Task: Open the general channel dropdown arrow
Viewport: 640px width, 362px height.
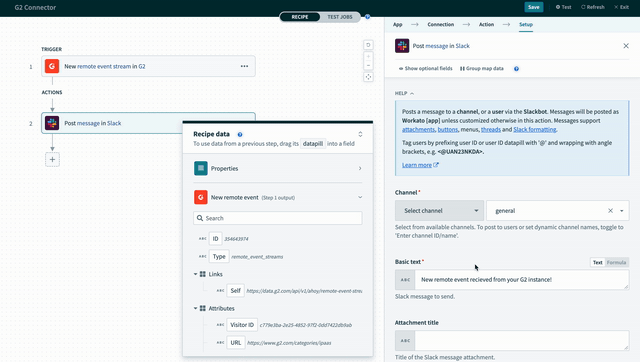Action: pos(622,211)
